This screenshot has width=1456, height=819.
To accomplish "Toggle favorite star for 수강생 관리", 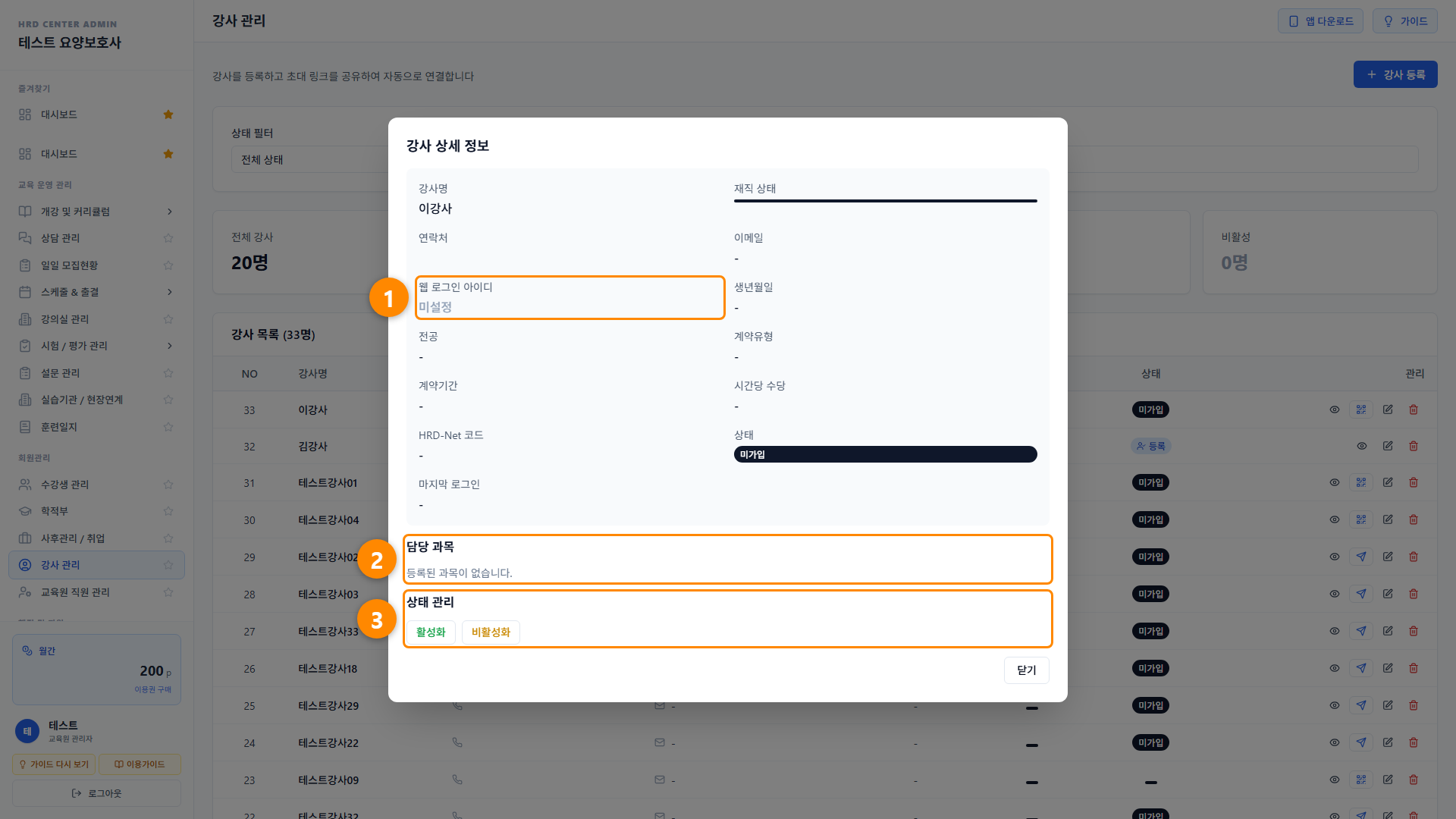I will point(168,485).
